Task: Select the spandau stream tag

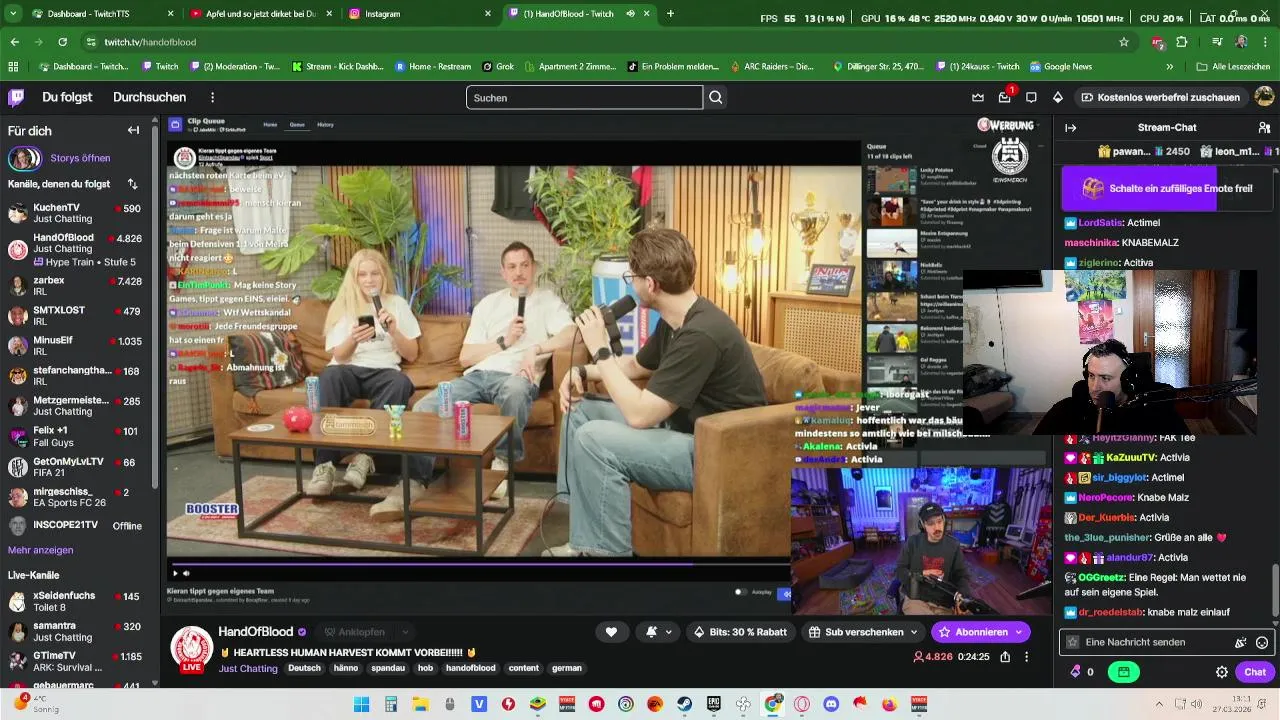Action: point(388,668)
